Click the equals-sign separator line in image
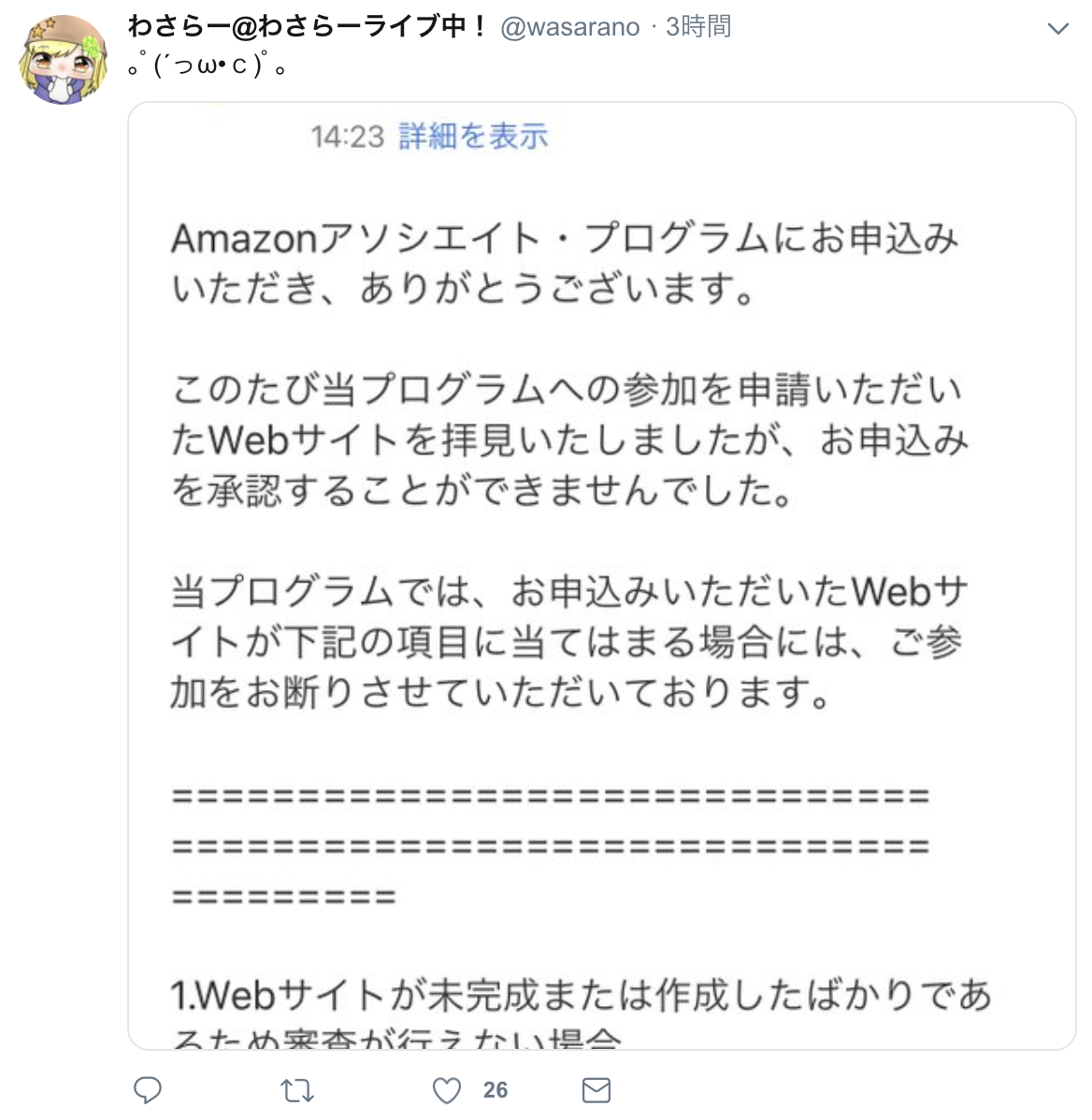This screenshot has height=1120, width=1092. point(551,846)
